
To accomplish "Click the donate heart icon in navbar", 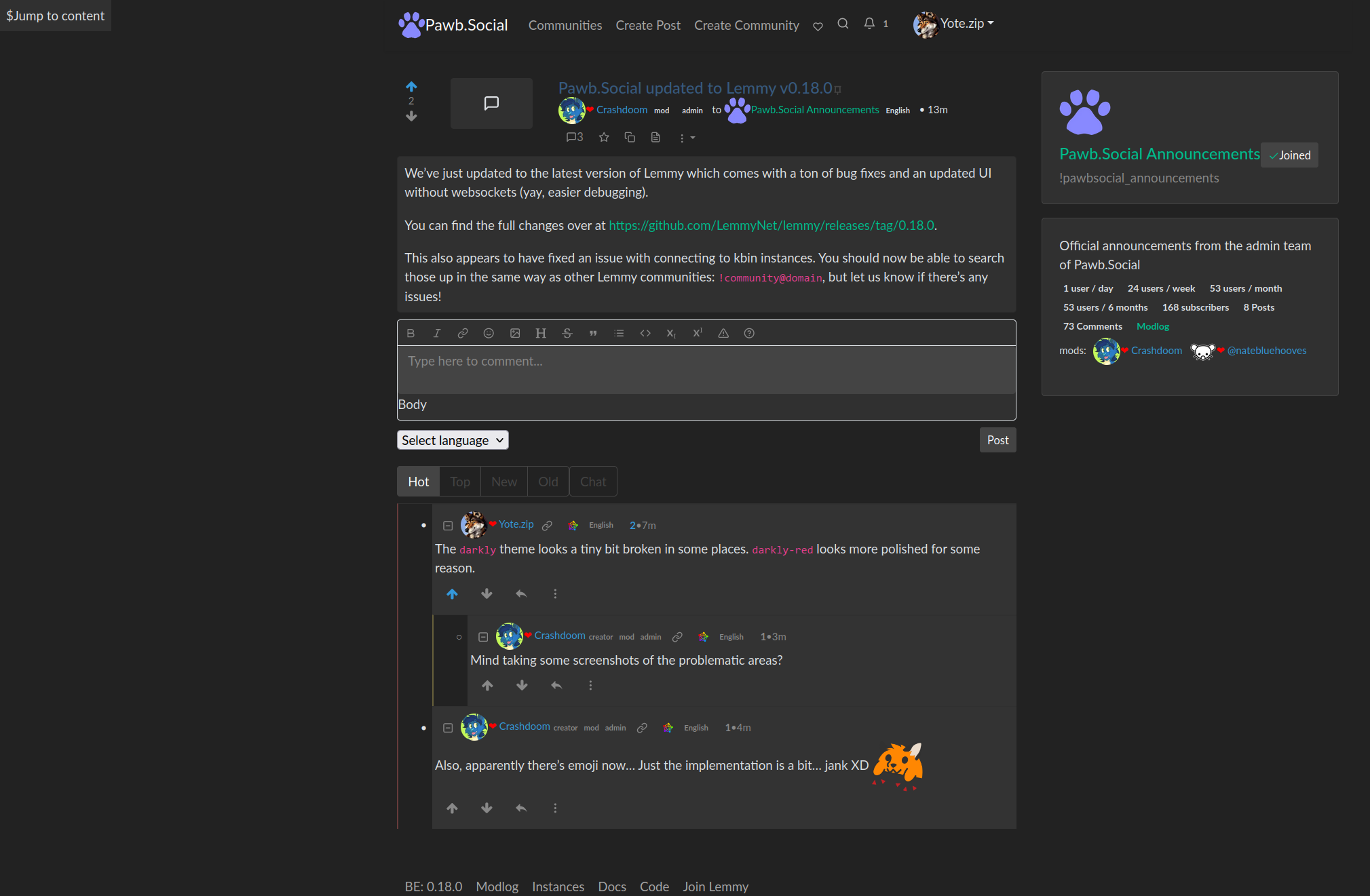I will tap(818, 26).
